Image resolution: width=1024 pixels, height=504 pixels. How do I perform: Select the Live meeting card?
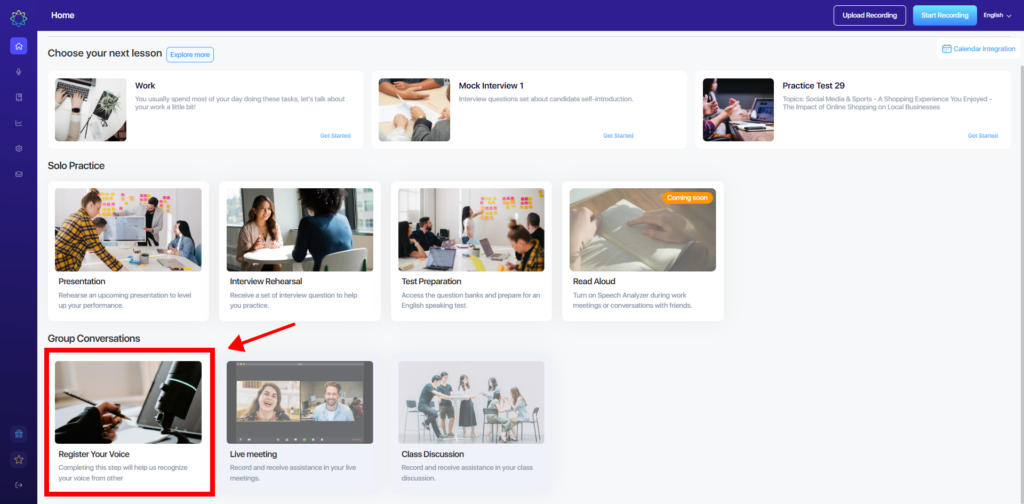pos(300,420)
